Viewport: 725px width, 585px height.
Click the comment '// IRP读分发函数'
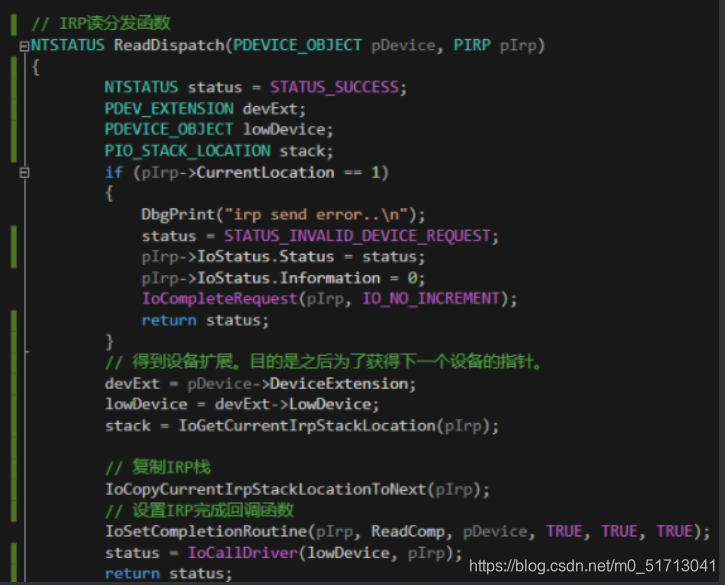[x=101, y=23]
